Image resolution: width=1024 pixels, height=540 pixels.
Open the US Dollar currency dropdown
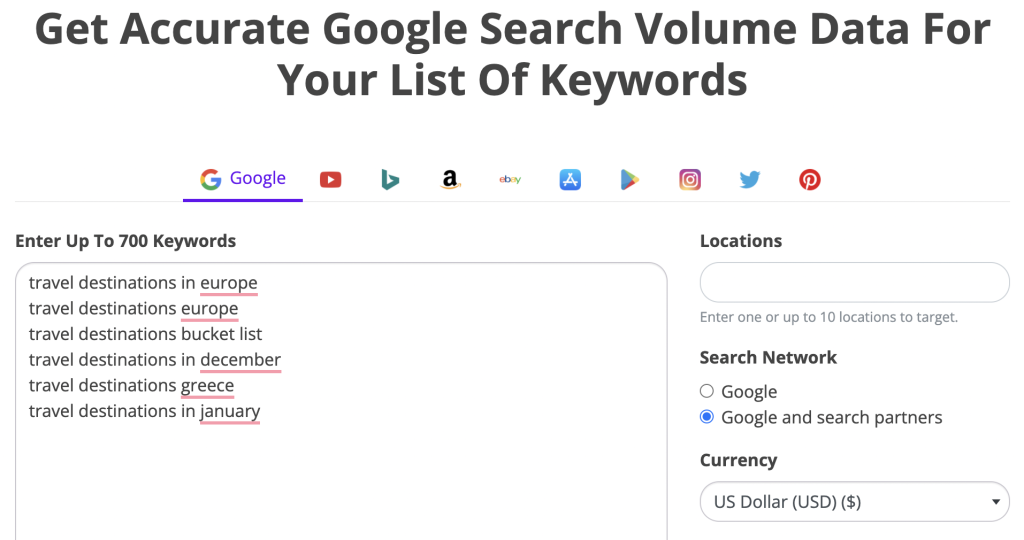[854, 501]
